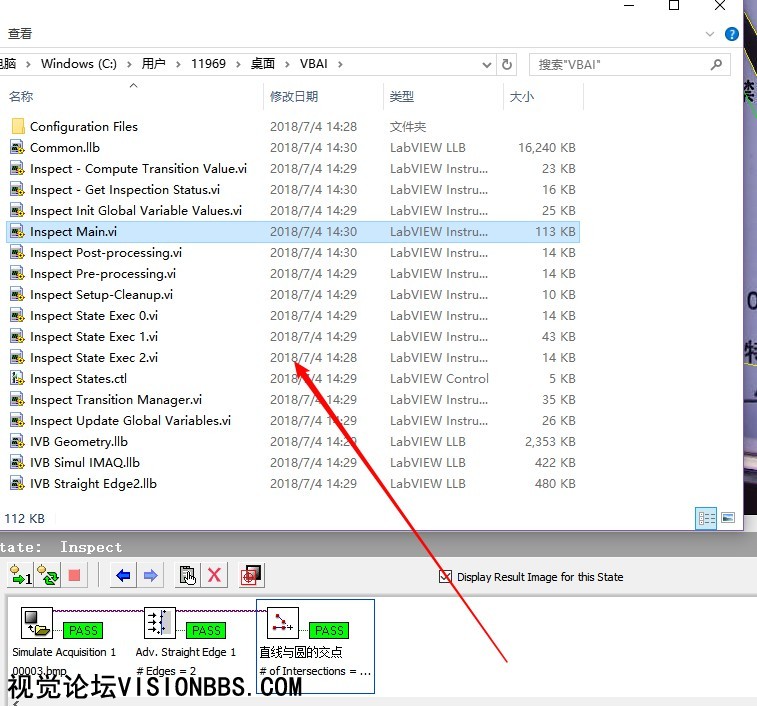757x706 pixels.
Task: Switch to large icons view layout
Action: [728, 518]
